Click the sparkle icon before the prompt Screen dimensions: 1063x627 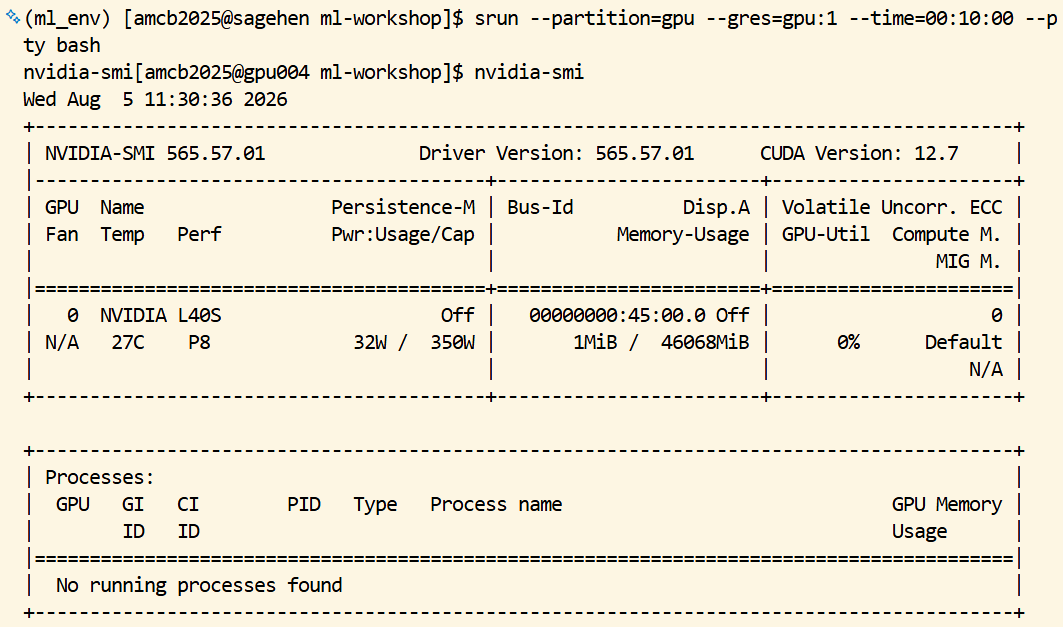13,17
